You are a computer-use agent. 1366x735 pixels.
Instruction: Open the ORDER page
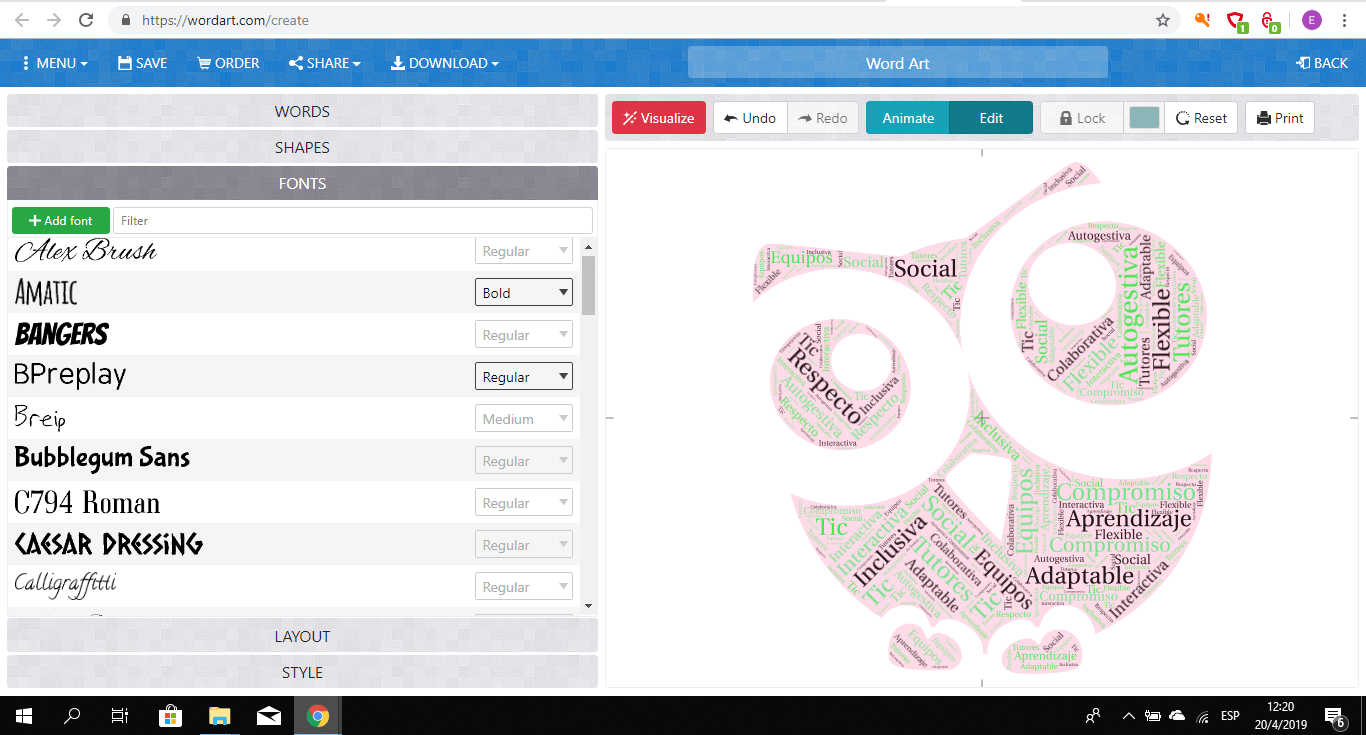(228, 63)
